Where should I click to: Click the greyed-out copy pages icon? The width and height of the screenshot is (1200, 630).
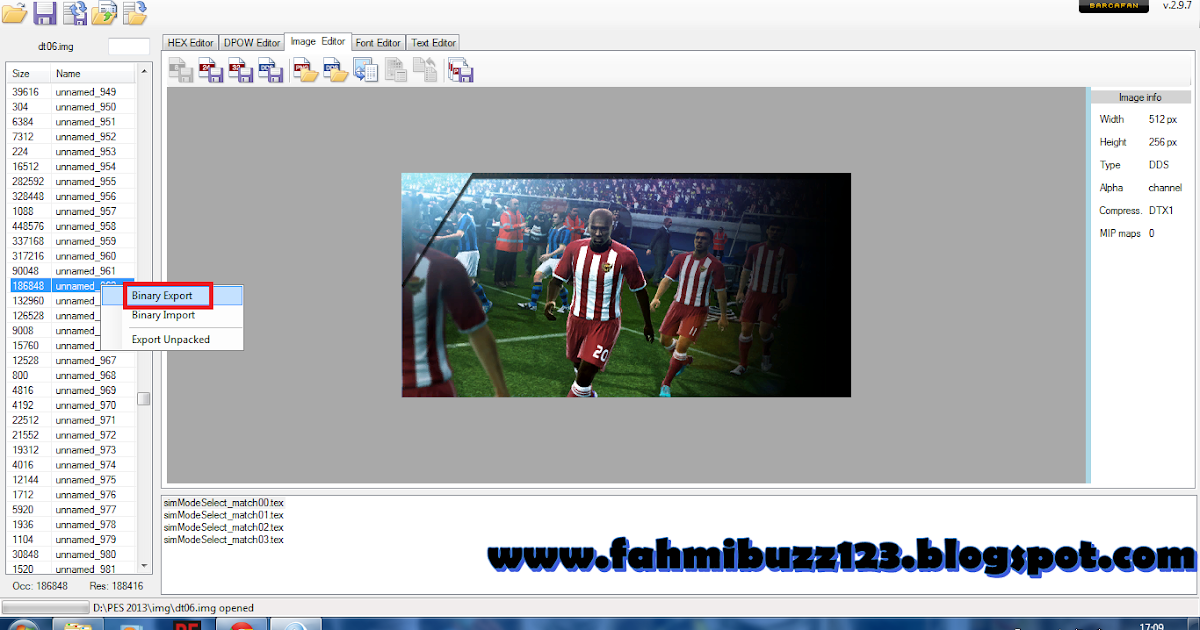(x=396, y=70)
